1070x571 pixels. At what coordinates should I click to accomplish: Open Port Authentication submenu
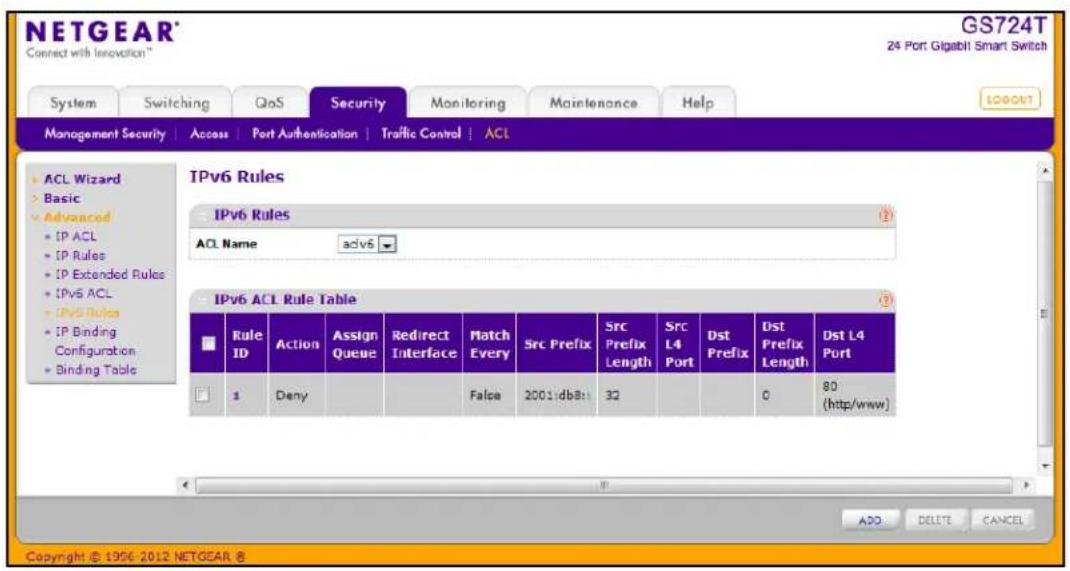[304, 134]
